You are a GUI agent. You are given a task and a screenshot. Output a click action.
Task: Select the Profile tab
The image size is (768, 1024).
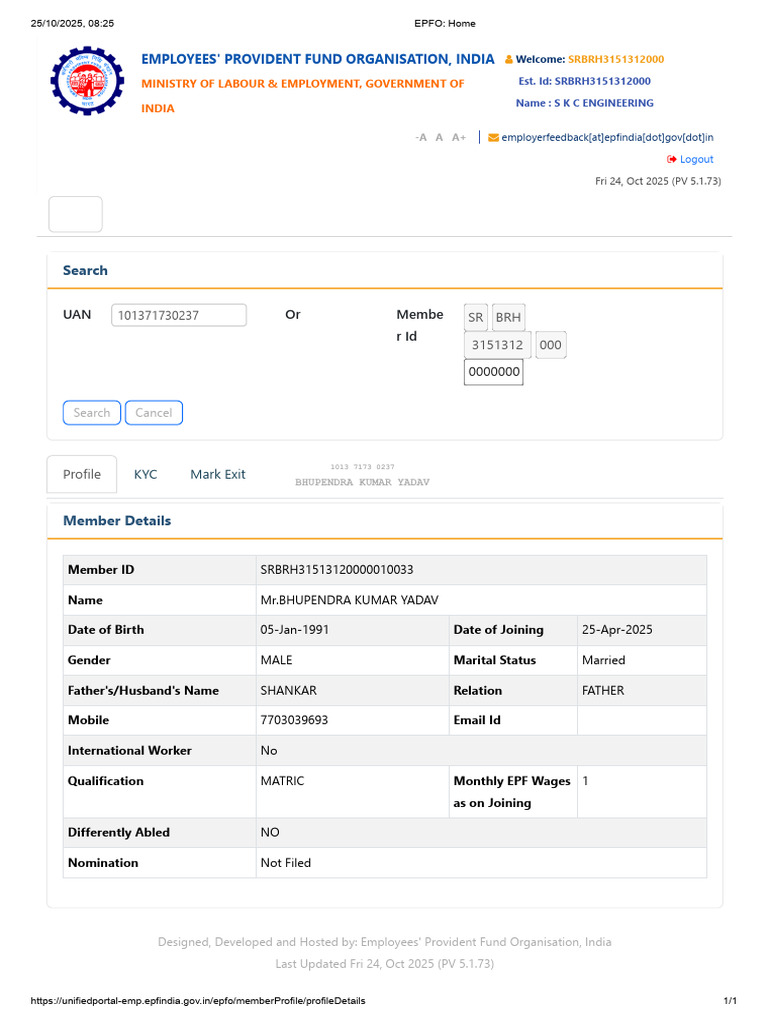(82, 474)
